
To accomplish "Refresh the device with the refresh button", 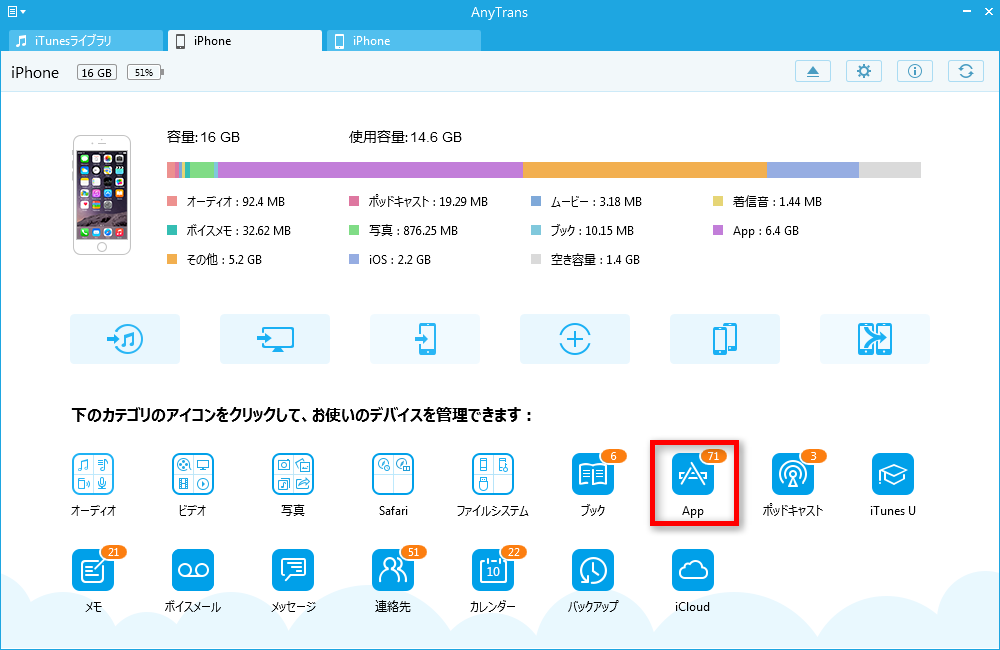I will [966, 71].
